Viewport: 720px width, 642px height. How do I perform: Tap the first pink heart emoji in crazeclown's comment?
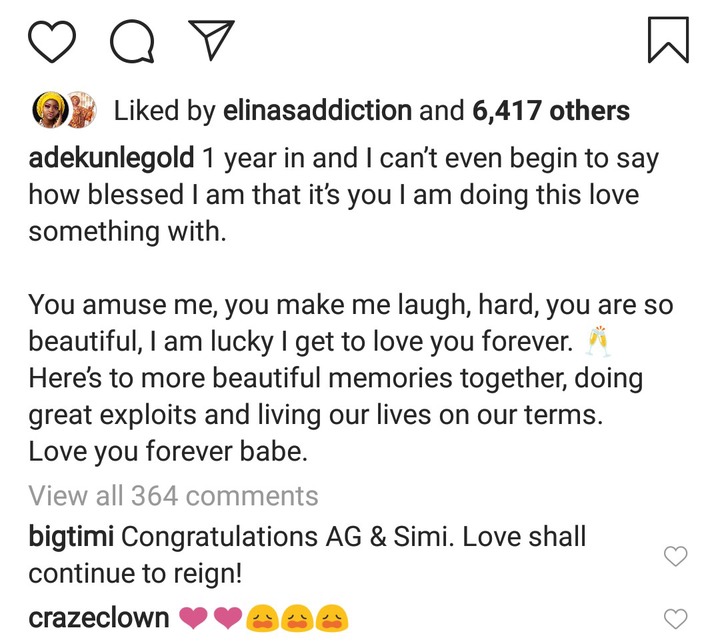[195, 619]
